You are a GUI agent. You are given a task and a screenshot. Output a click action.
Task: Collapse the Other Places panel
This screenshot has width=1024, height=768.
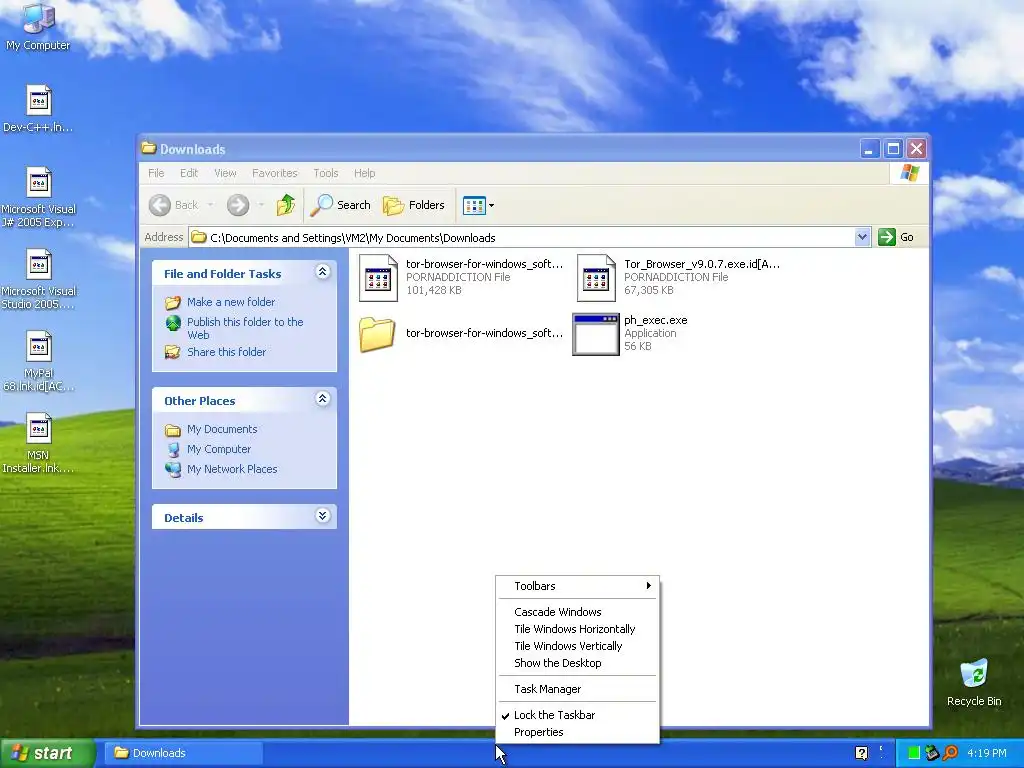point(322,399)
